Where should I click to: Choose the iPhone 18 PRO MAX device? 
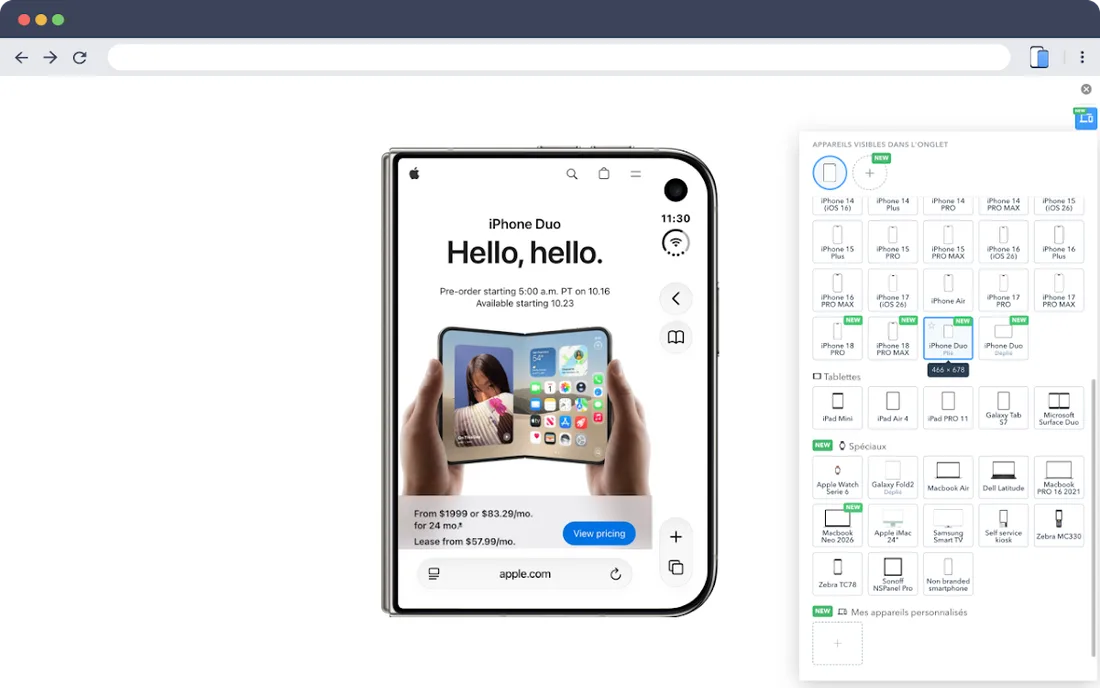[892, 338]
